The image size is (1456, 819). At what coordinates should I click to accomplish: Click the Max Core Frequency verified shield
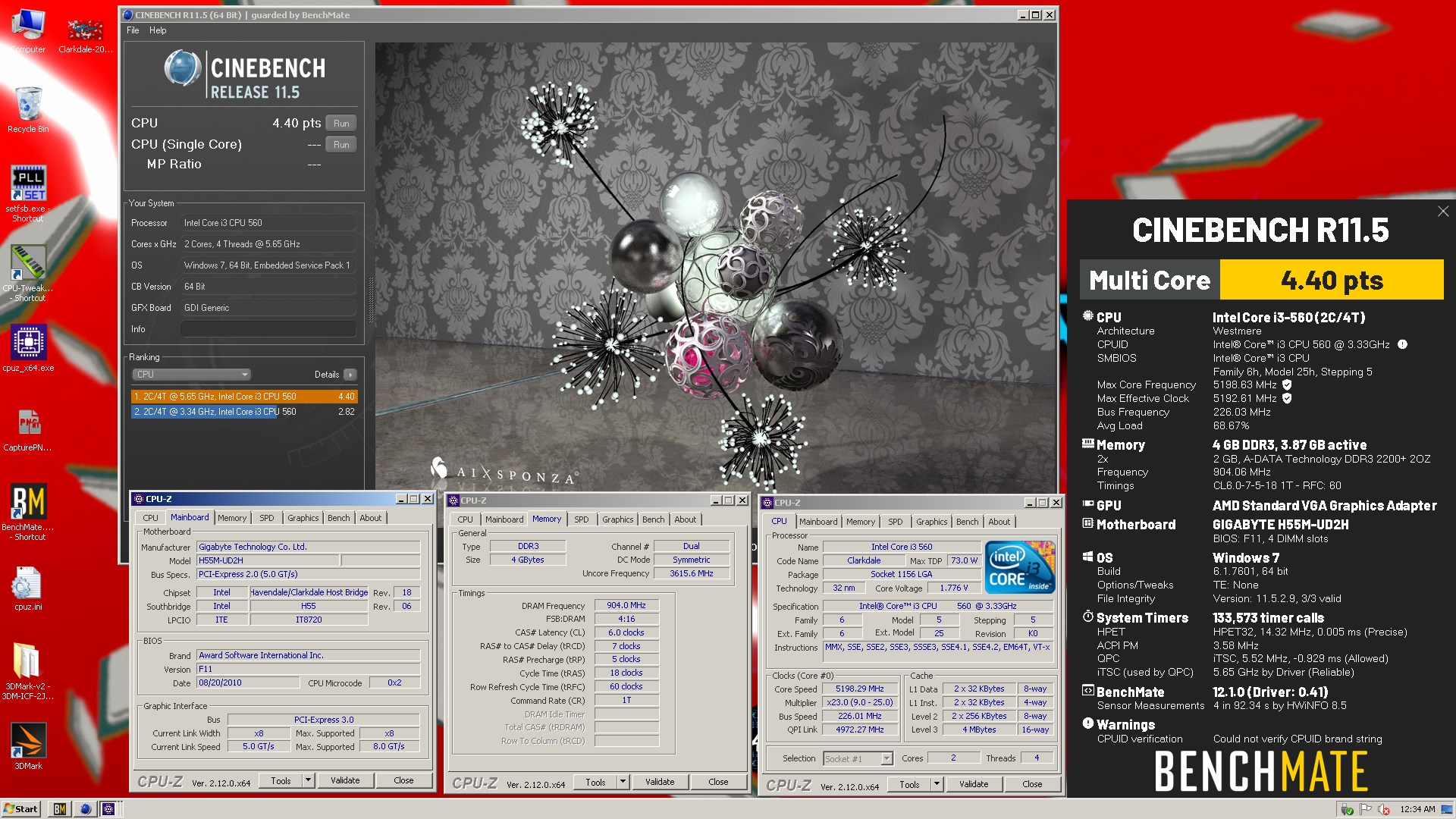click(1287, 385)
